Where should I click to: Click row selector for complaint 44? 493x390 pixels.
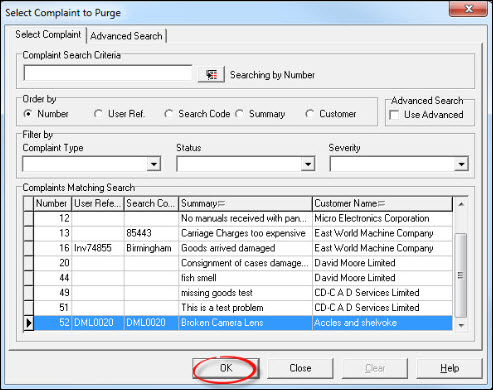pyautogui.click(x=29, y=278)
